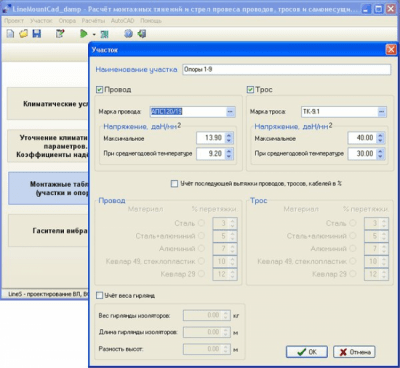Browse wire types via Марка провода ellipsis
The image size is (400, 368).
(230, 112)
